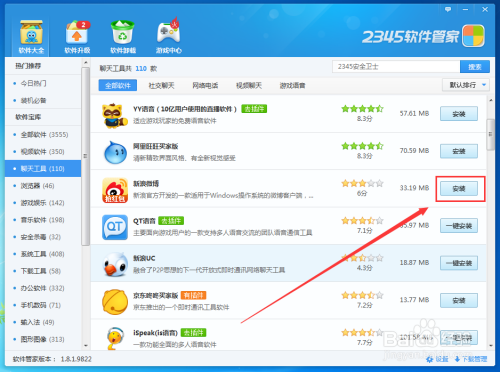
Task: Click the 京东咚咚买家版 yellow bell icon
Action: (115, 302)
